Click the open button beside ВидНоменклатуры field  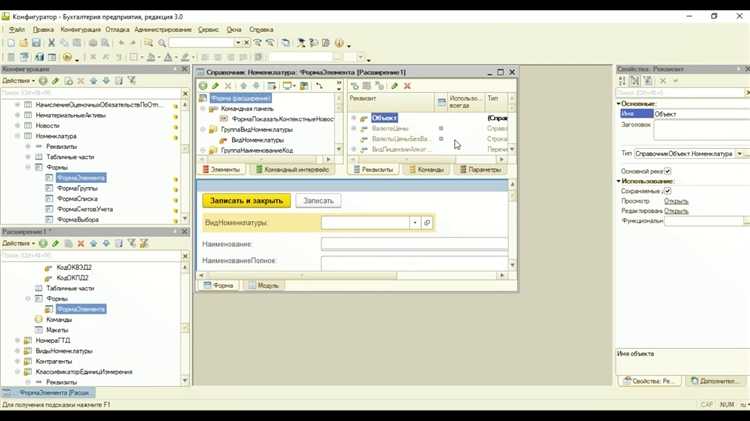click(x=427, y=223)
